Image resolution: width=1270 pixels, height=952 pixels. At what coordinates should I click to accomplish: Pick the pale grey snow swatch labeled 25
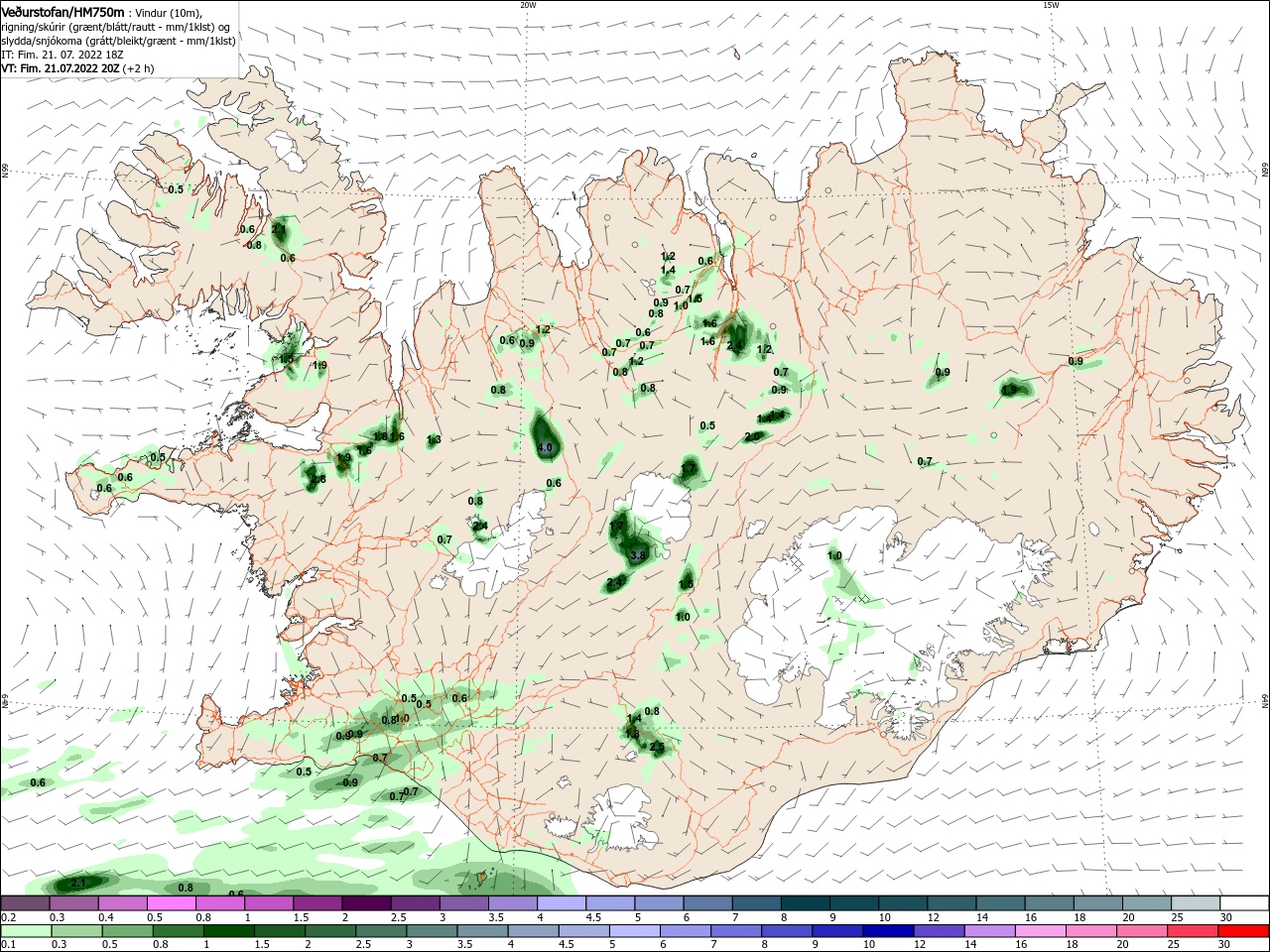(x=1197, y=903)
